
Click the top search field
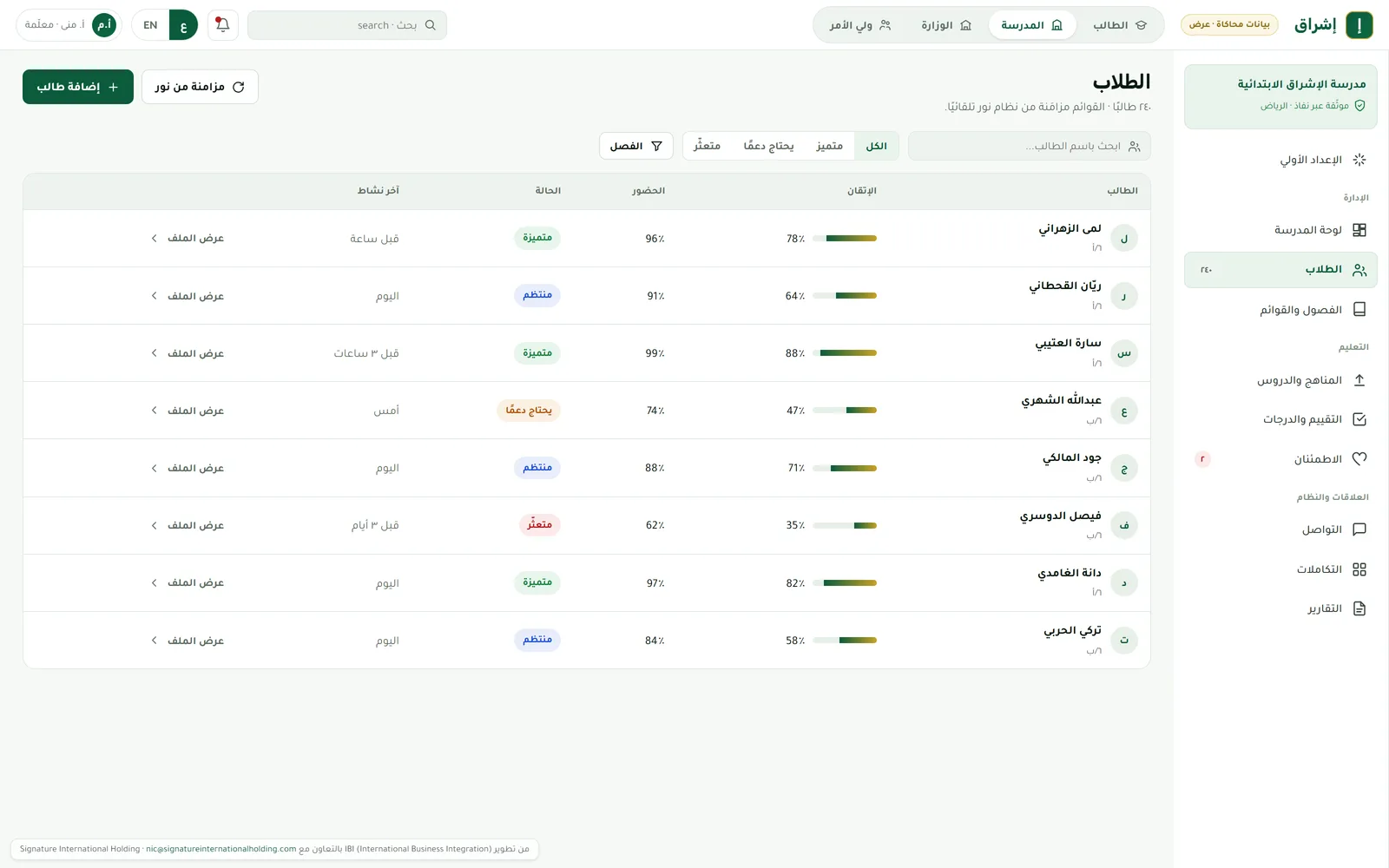click(347, 25)
